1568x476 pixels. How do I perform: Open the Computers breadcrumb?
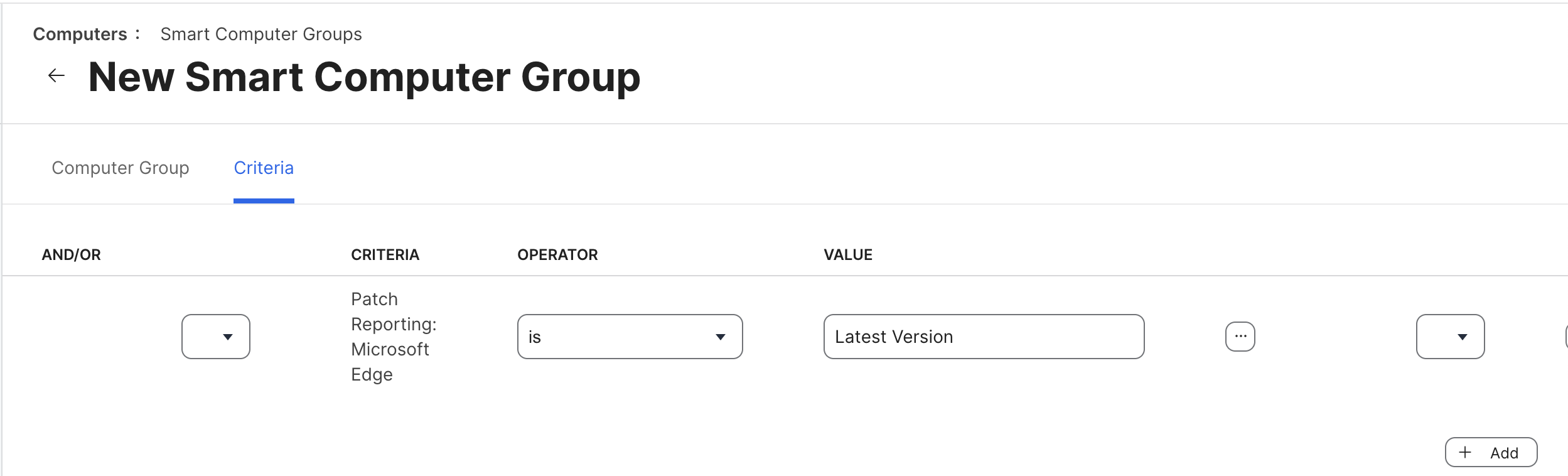(x=80, y=34)
